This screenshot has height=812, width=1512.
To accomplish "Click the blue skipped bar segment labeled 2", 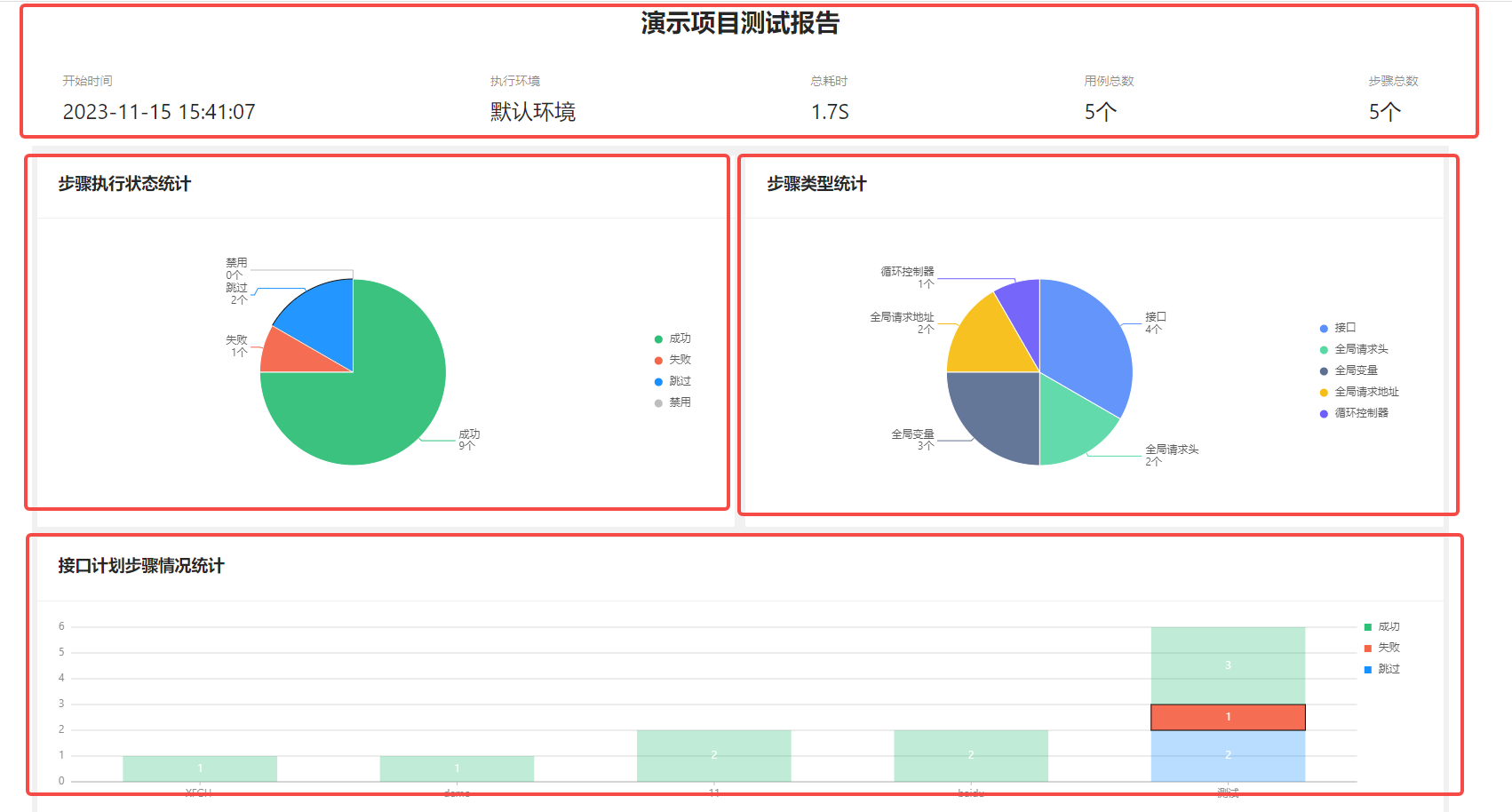I will tap(1228, 755).
